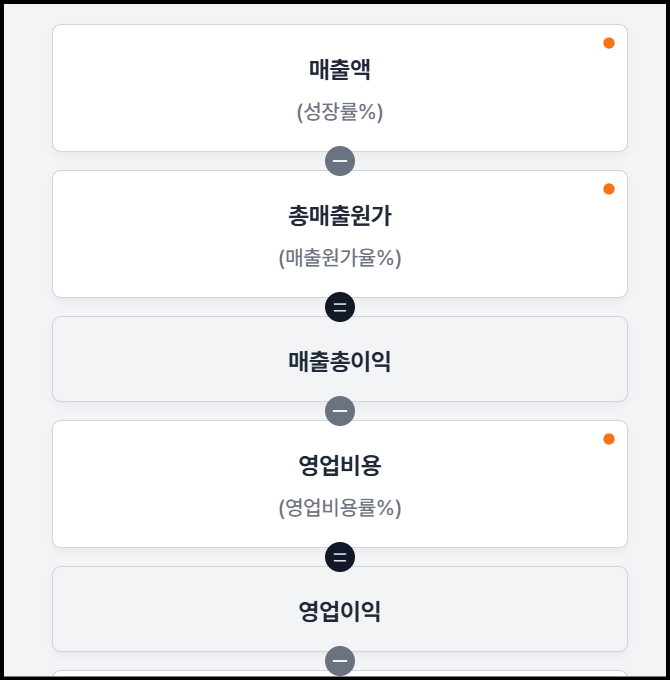Viewport: 670px width, 680px height.
Task: Click the orange indicator on the 총매출원가 card
Action: [x=609, y=189]
